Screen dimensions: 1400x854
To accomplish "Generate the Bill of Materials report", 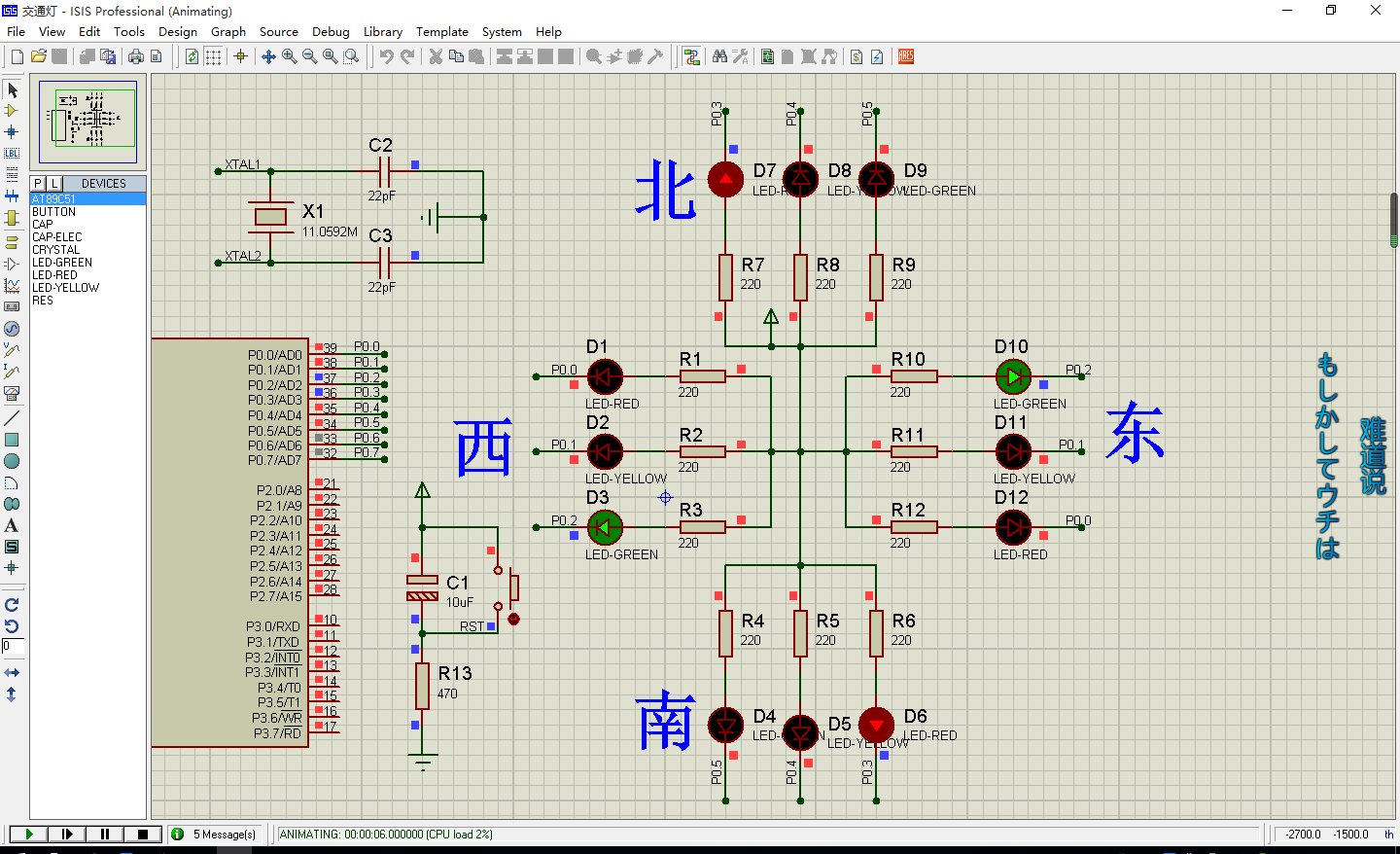I will (x=857, y=56).
